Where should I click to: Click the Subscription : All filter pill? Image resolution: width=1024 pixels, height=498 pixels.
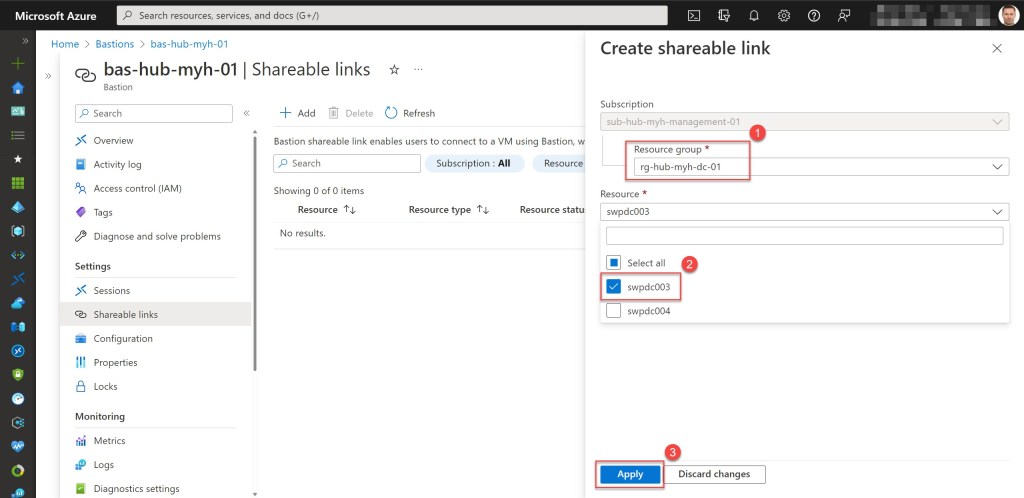[474, 163]
